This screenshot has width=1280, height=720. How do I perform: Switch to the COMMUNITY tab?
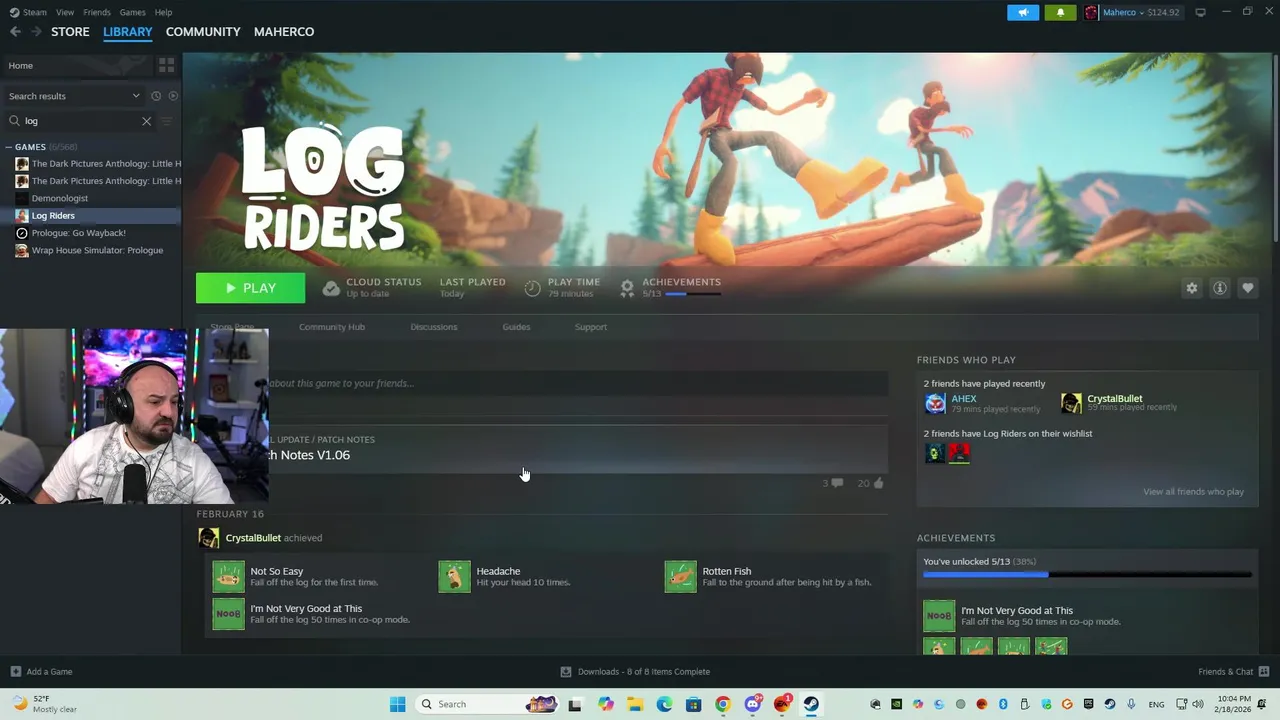[203, 32]
